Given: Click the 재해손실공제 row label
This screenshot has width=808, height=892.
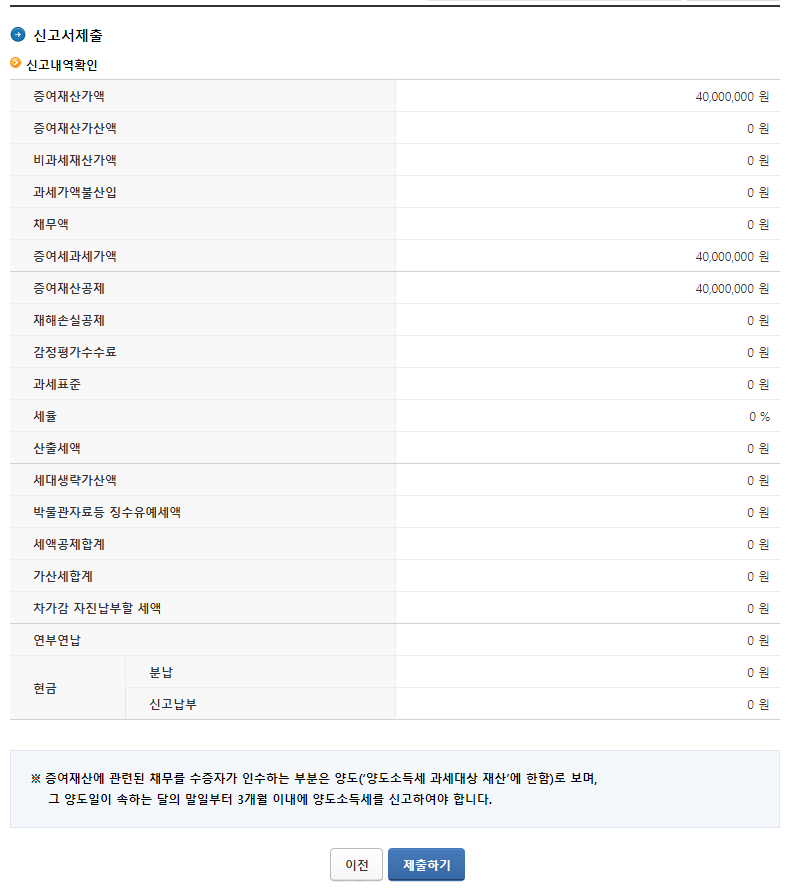Looking at the screenshot, I should point(69,320).
